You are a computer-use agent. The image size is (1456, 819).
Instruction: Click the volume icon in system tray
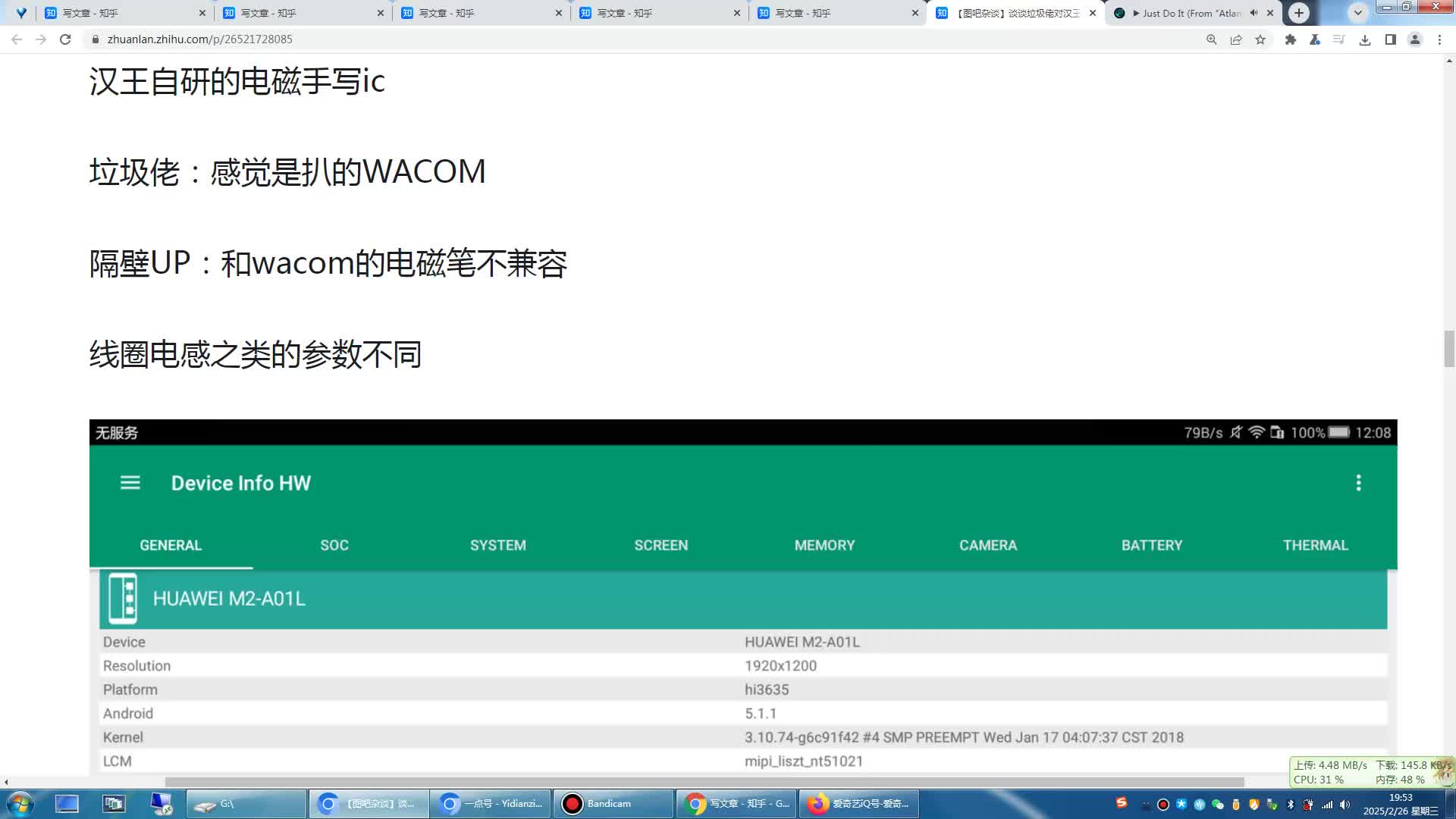[1346, 803]
